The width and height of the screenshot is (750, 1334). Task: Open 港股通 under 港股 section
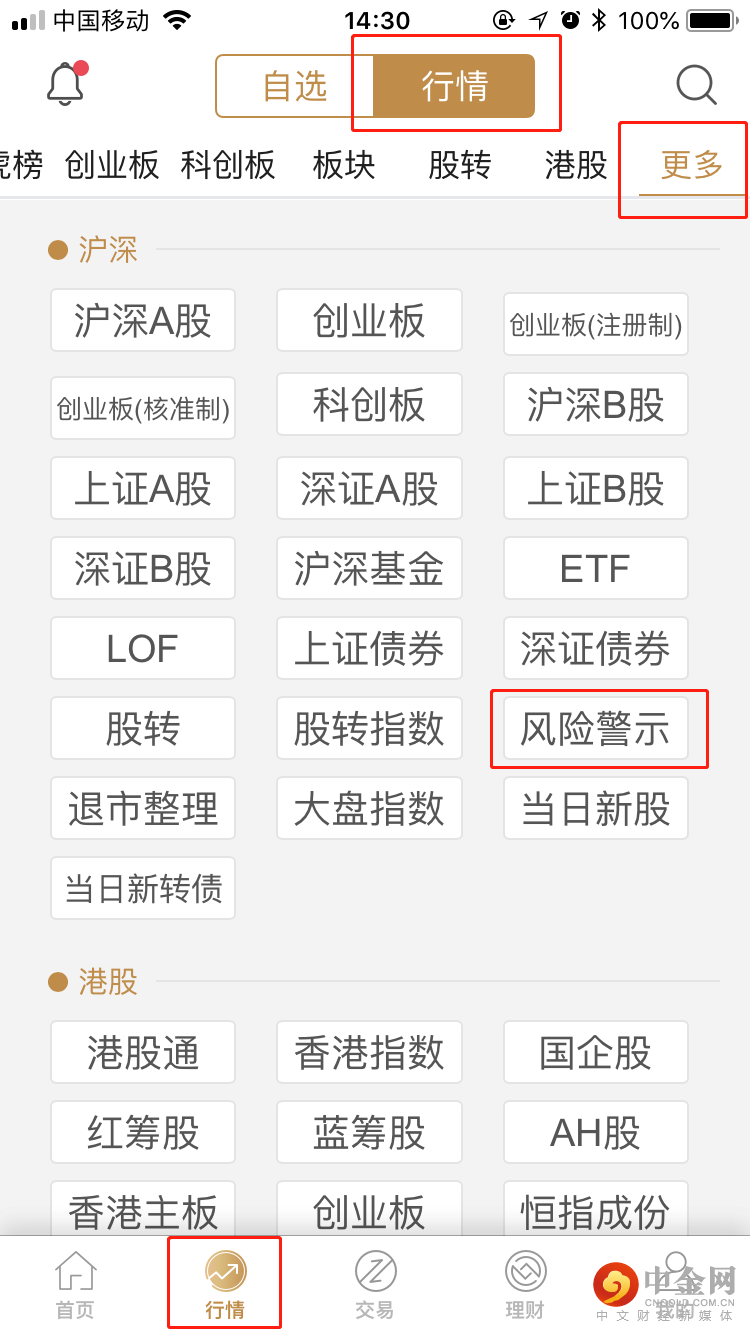click(143, 1053)
